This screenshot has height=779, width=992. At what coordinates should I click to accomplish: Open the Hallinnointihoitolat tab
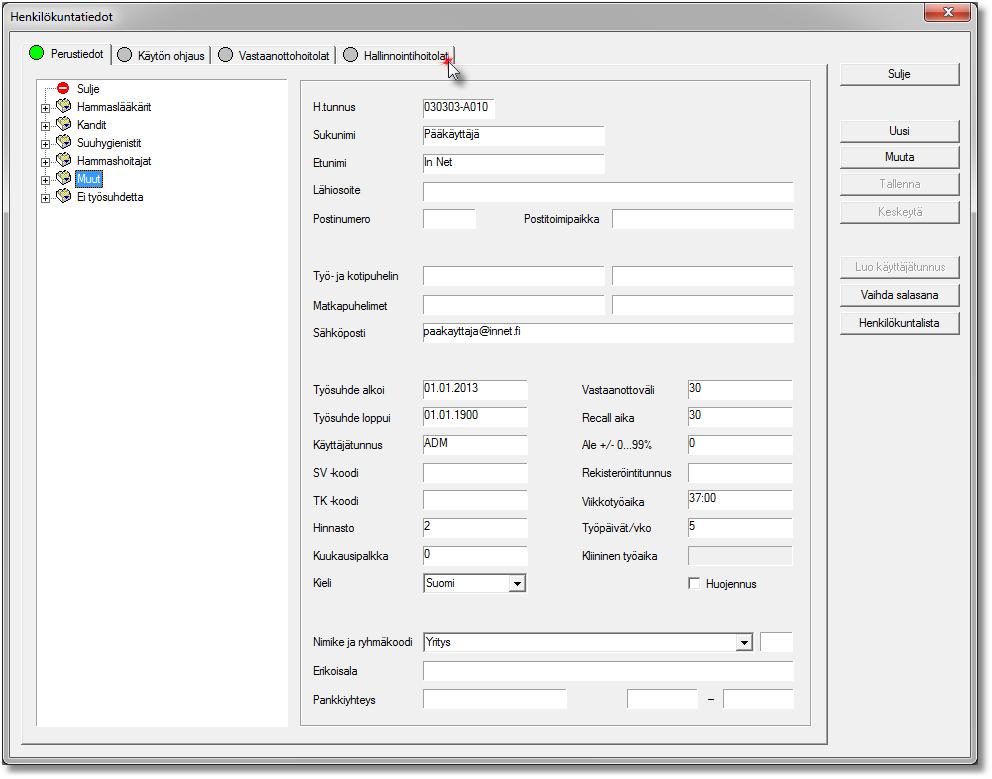(397, 56)
